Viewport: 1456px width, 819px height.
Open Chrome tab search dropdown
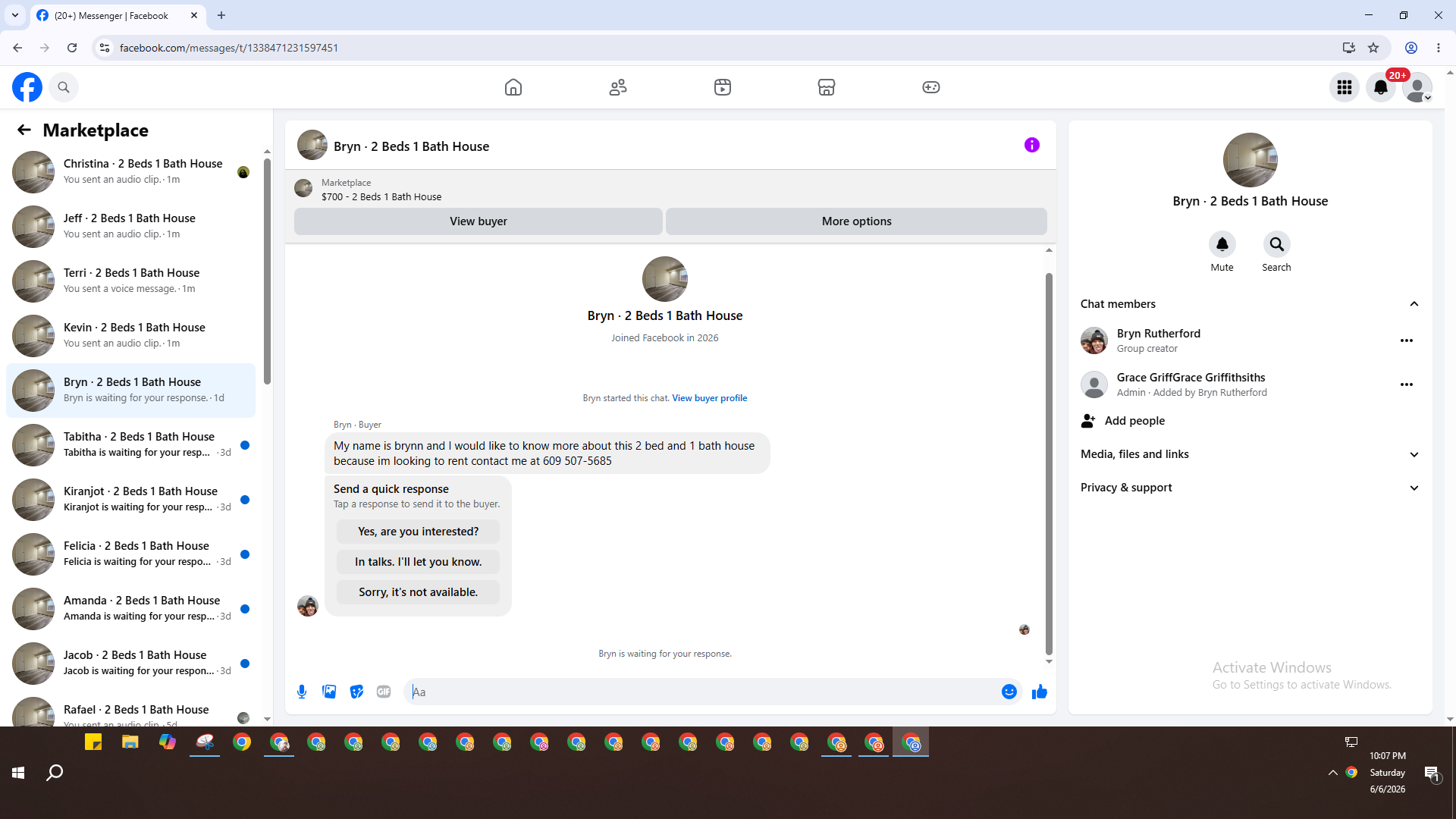click(x=15, y=15)
